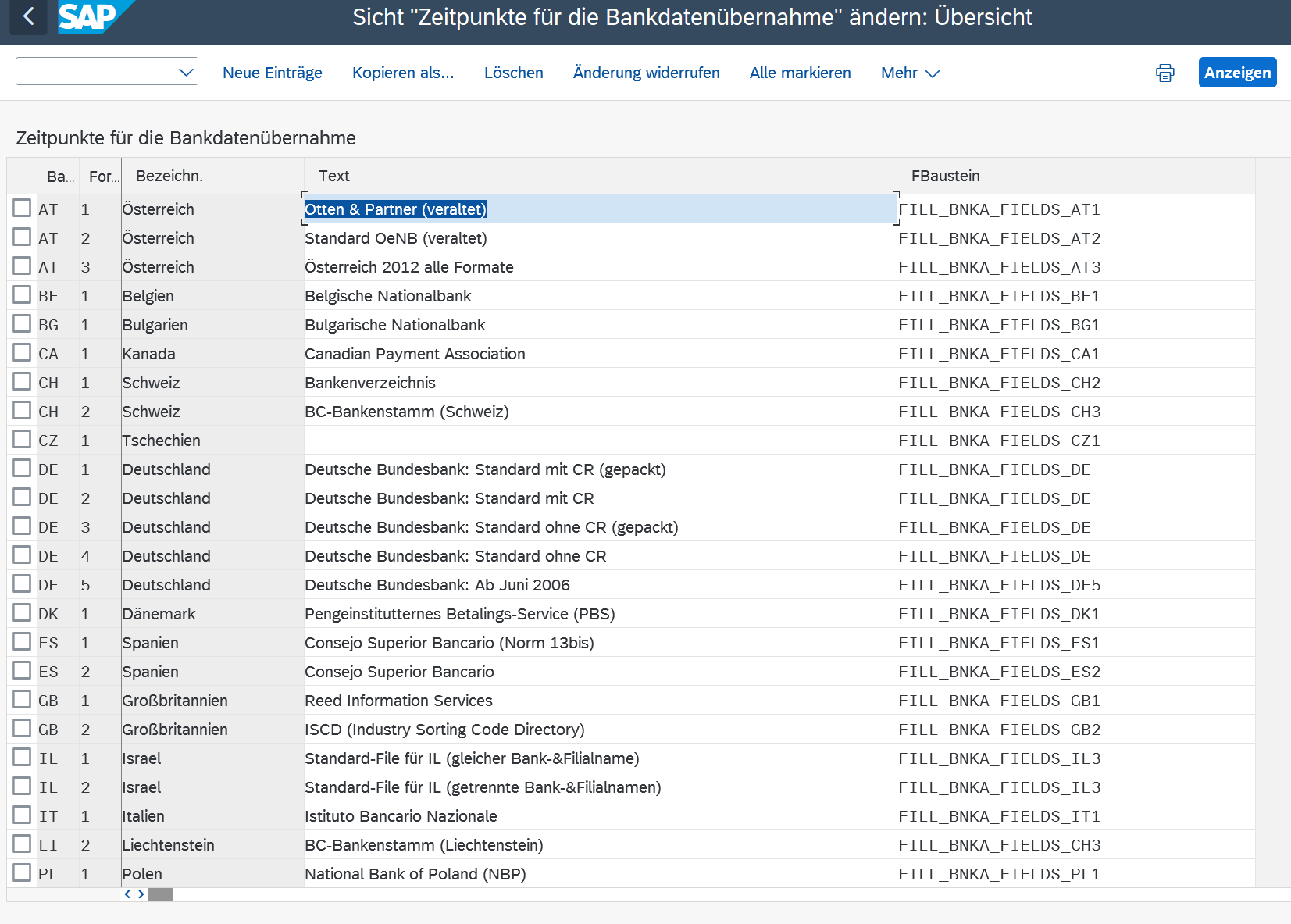Choose Kopieren als... from toolbar

coord(402,73)
